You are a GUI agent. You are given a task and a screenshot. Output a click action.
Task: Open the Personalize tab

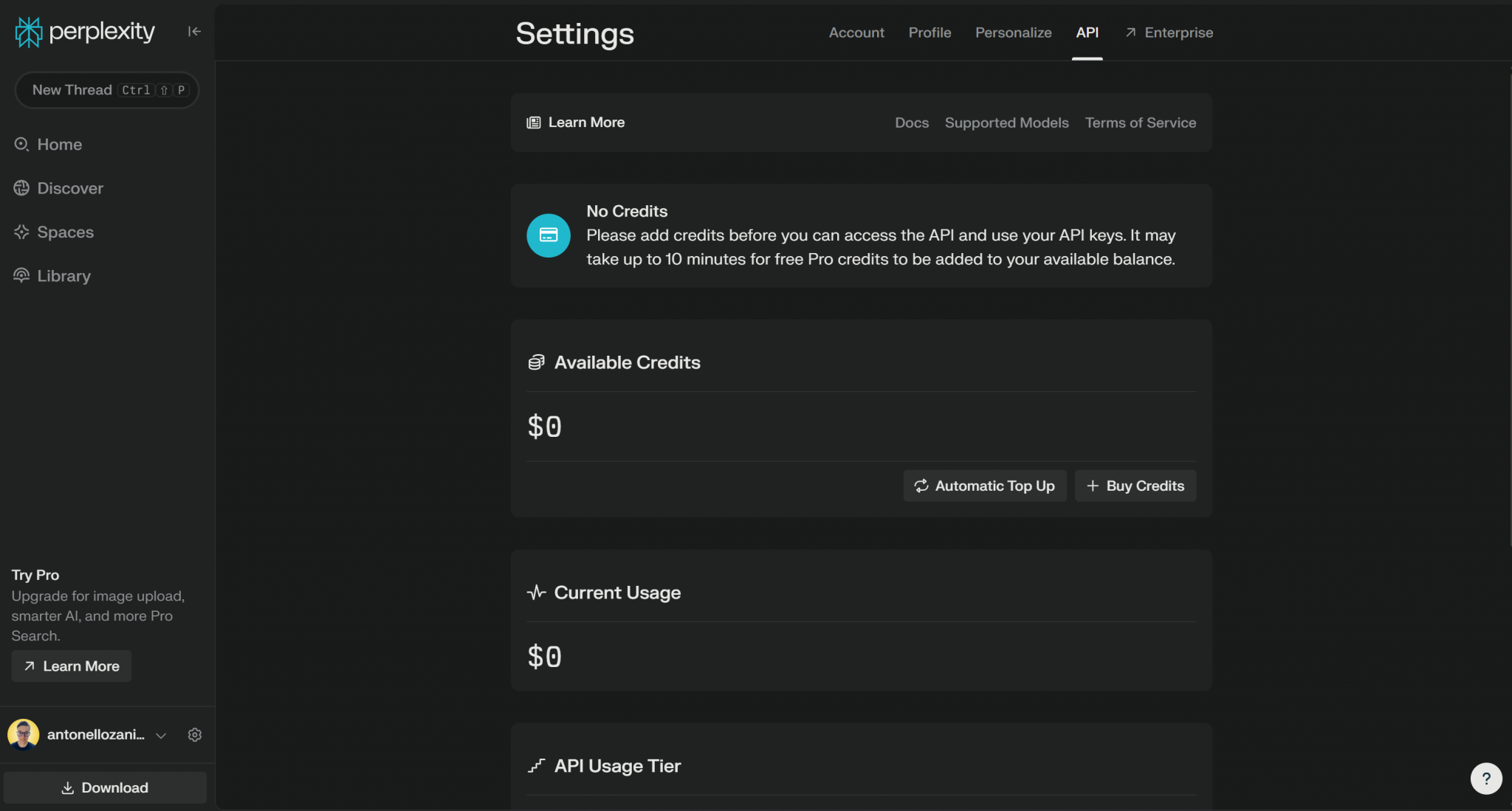1013,32
